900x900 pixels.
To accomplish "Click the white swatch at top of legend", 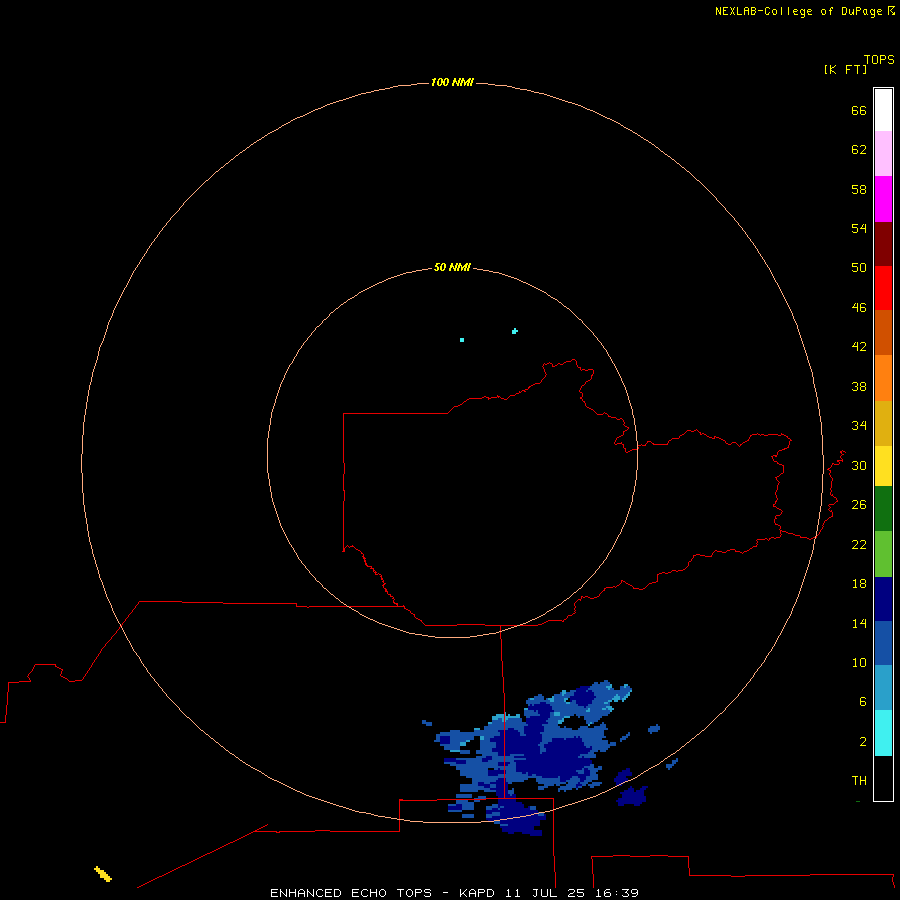I will [x=883, y=110].
